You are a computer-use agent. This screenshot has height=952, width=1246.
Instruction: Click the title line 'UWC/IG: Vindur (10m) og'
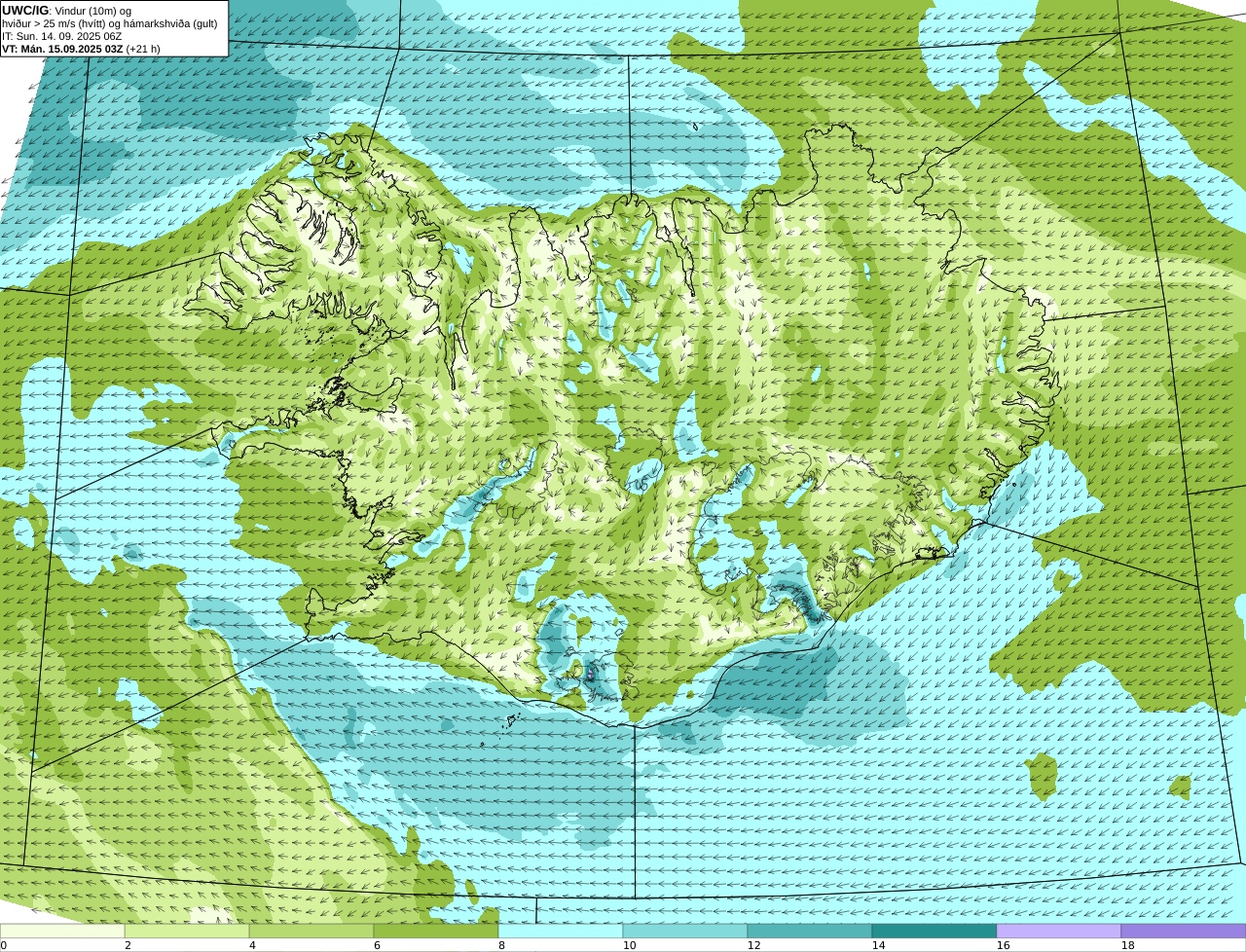(x=66, y=10)
